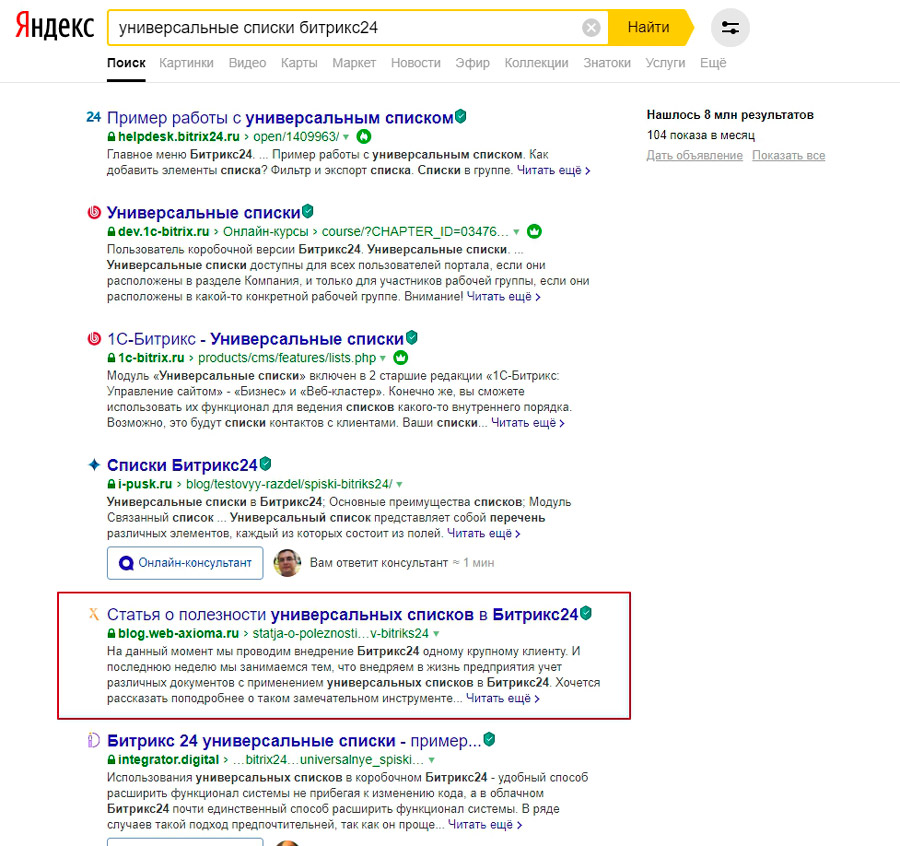Click the consultant avatar photo near Онлайн-консультант
This screenshot has width=900, height=846.
click(x=288, y=563)
